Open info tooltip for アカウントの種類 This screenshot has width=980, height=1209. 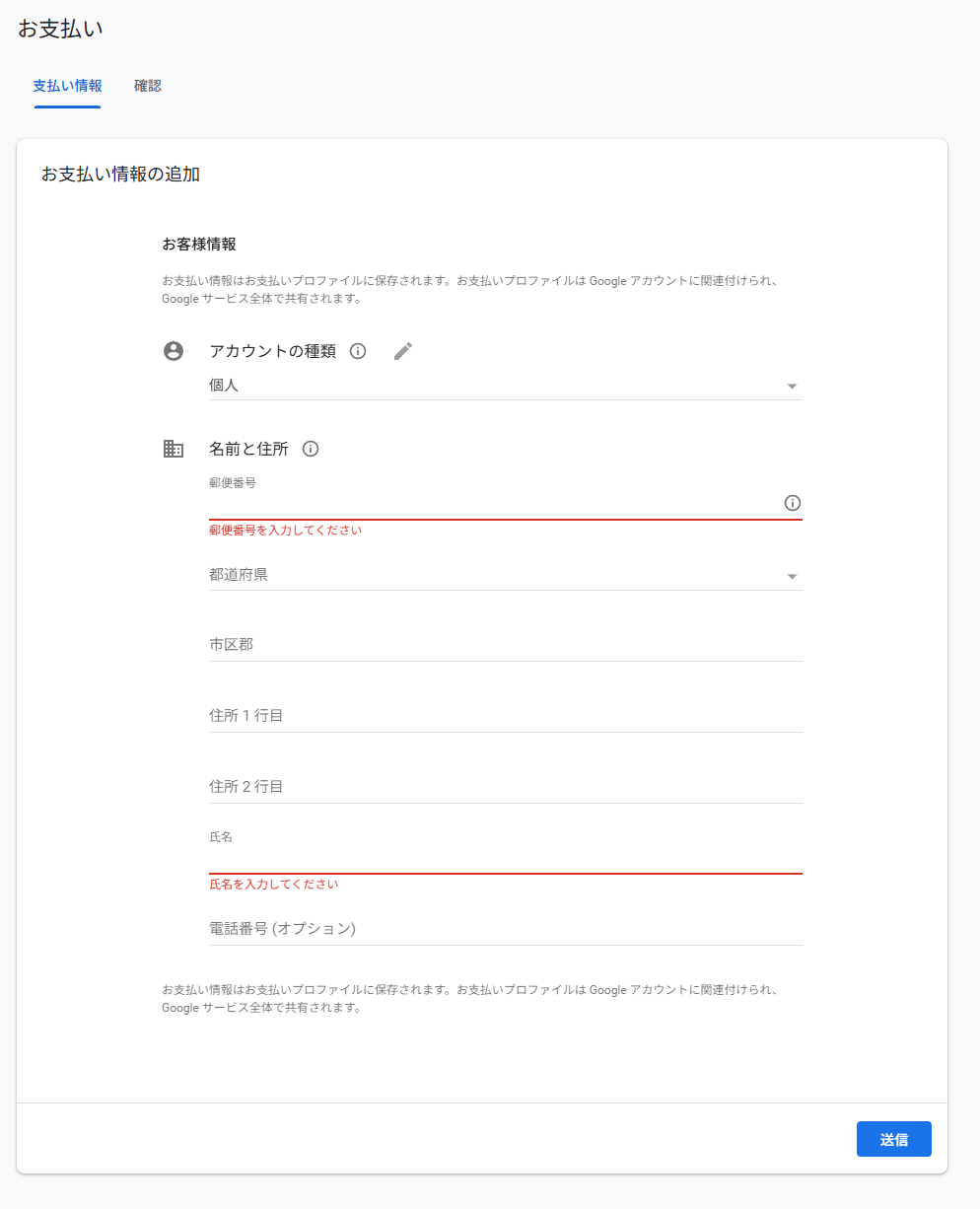coord(358,351)
